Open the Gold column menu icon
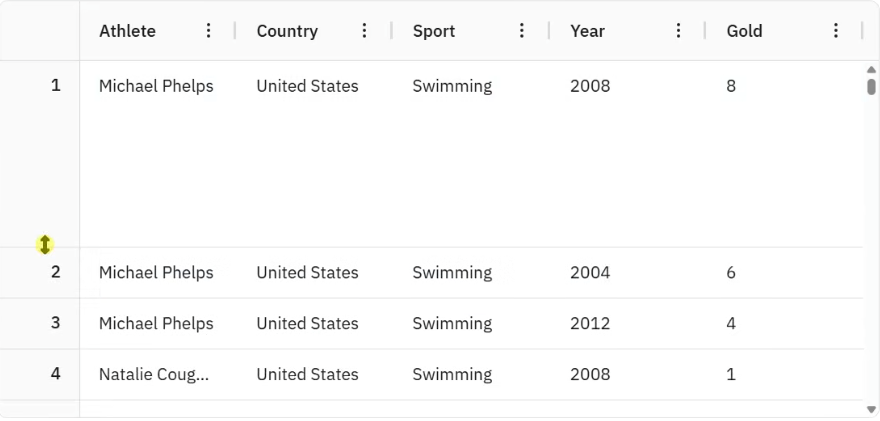 pyautogui.click(x=836, y=31)
